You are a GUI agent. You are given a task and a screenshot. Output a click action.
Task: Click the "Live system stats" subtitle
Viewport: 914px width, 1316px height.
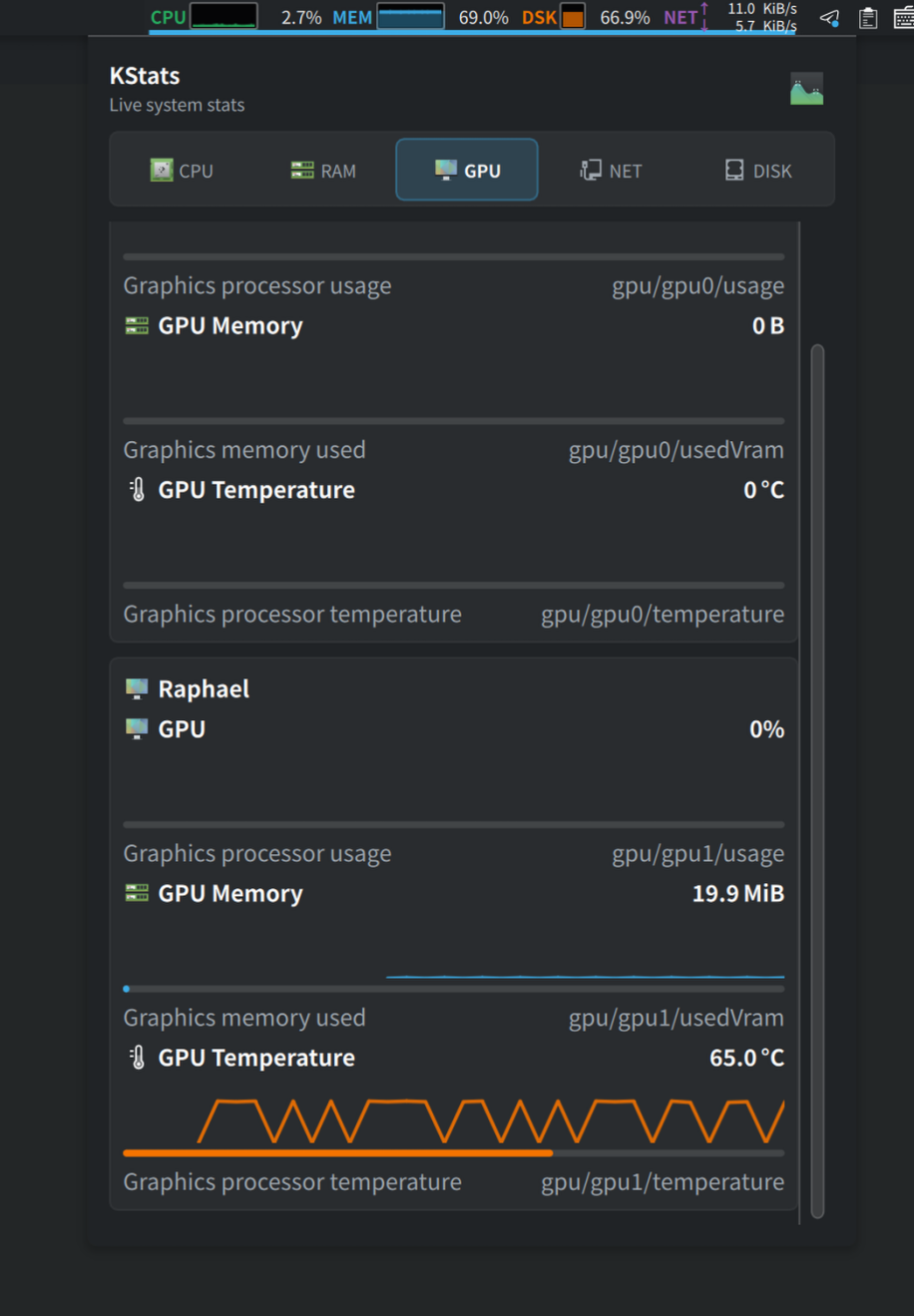(177, 105)
